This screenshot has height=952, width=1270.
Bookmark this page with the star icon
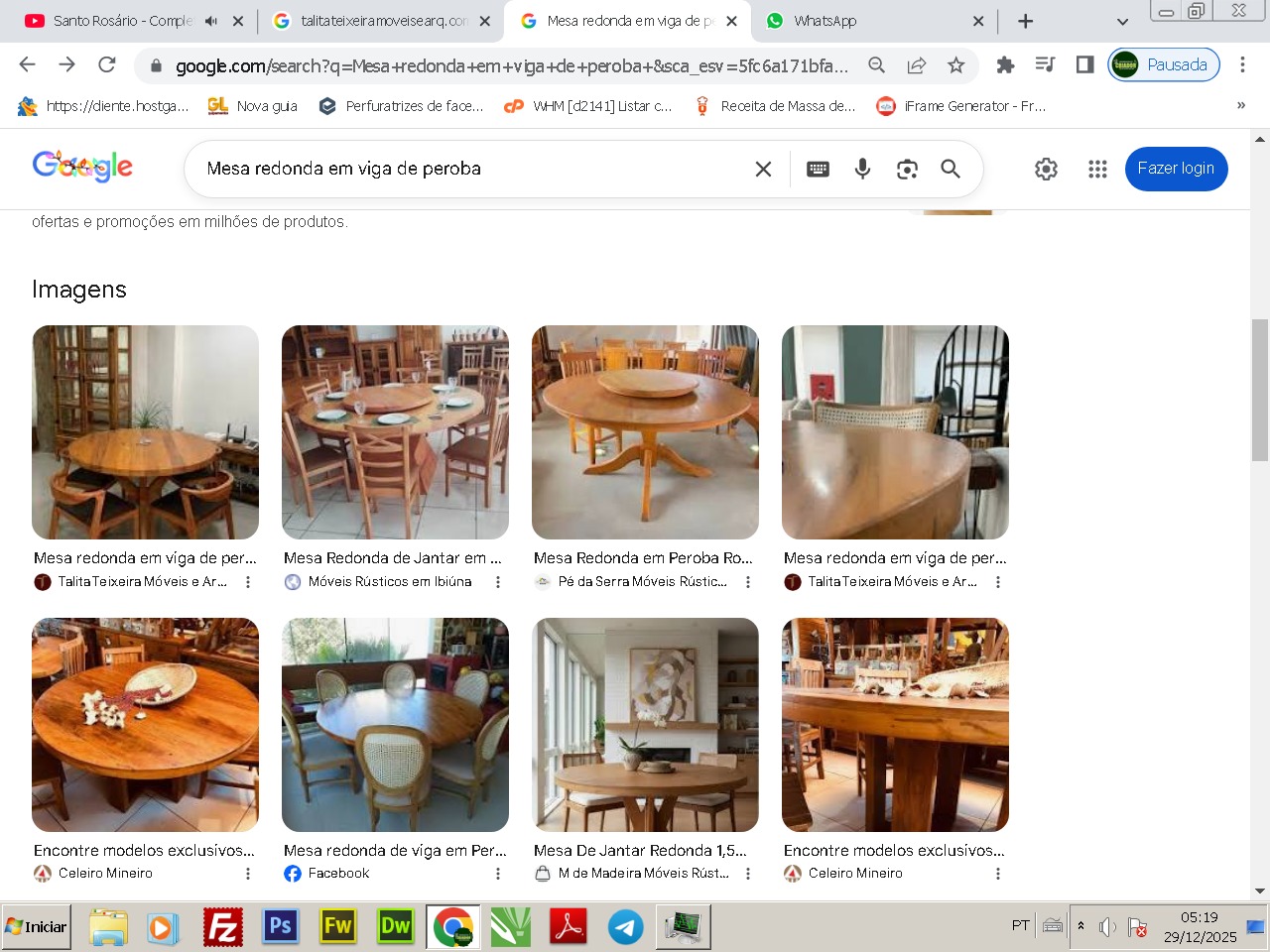[955, 65]
